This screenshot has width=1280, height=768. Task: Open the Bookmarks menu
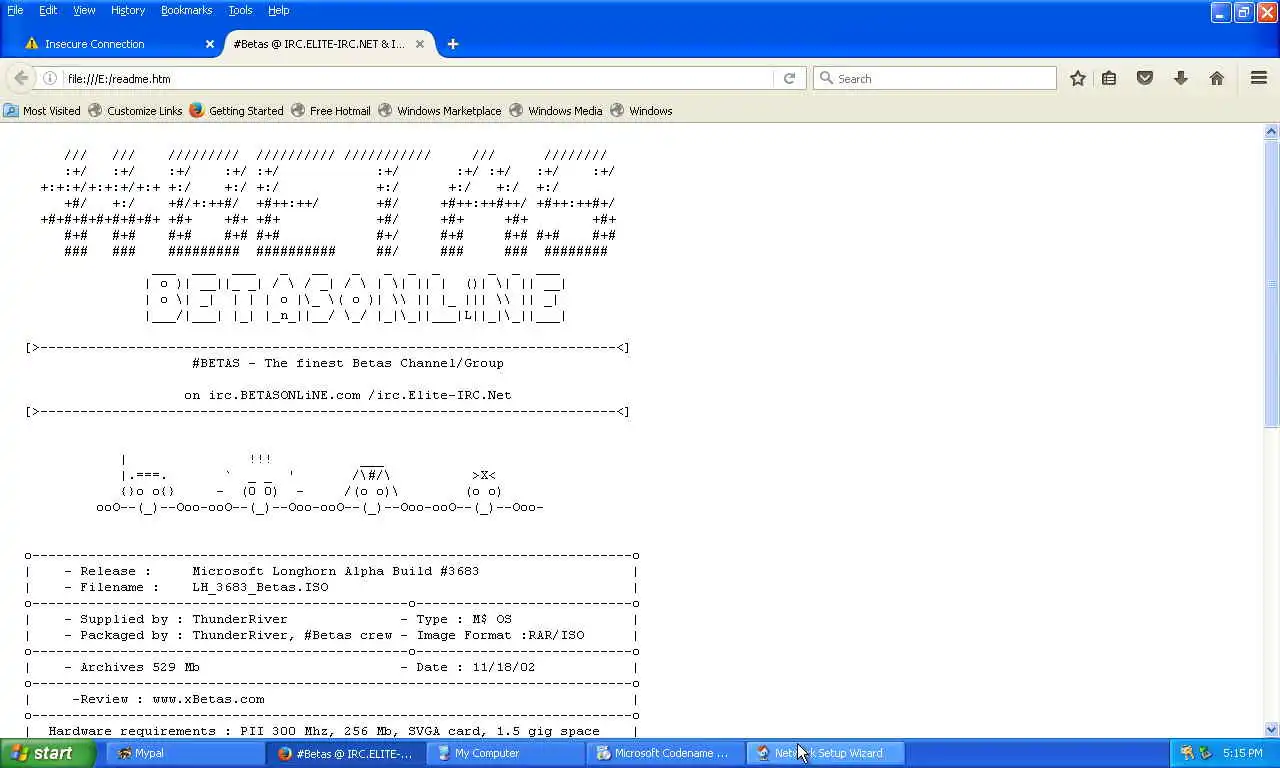click(x=186, y=10)
